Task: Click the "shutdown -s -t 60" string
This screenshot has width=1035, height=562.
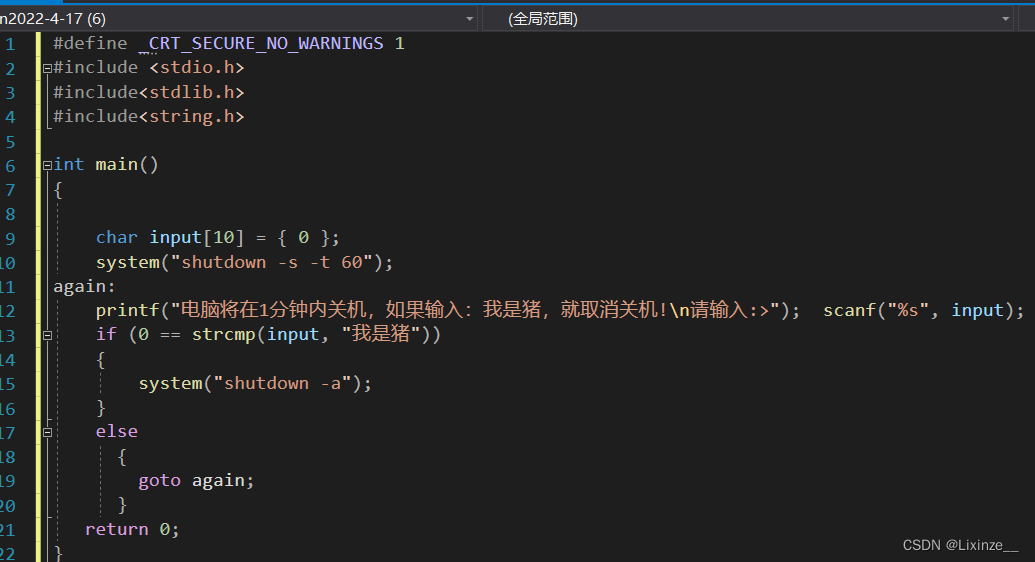Action: click(272, 262)
